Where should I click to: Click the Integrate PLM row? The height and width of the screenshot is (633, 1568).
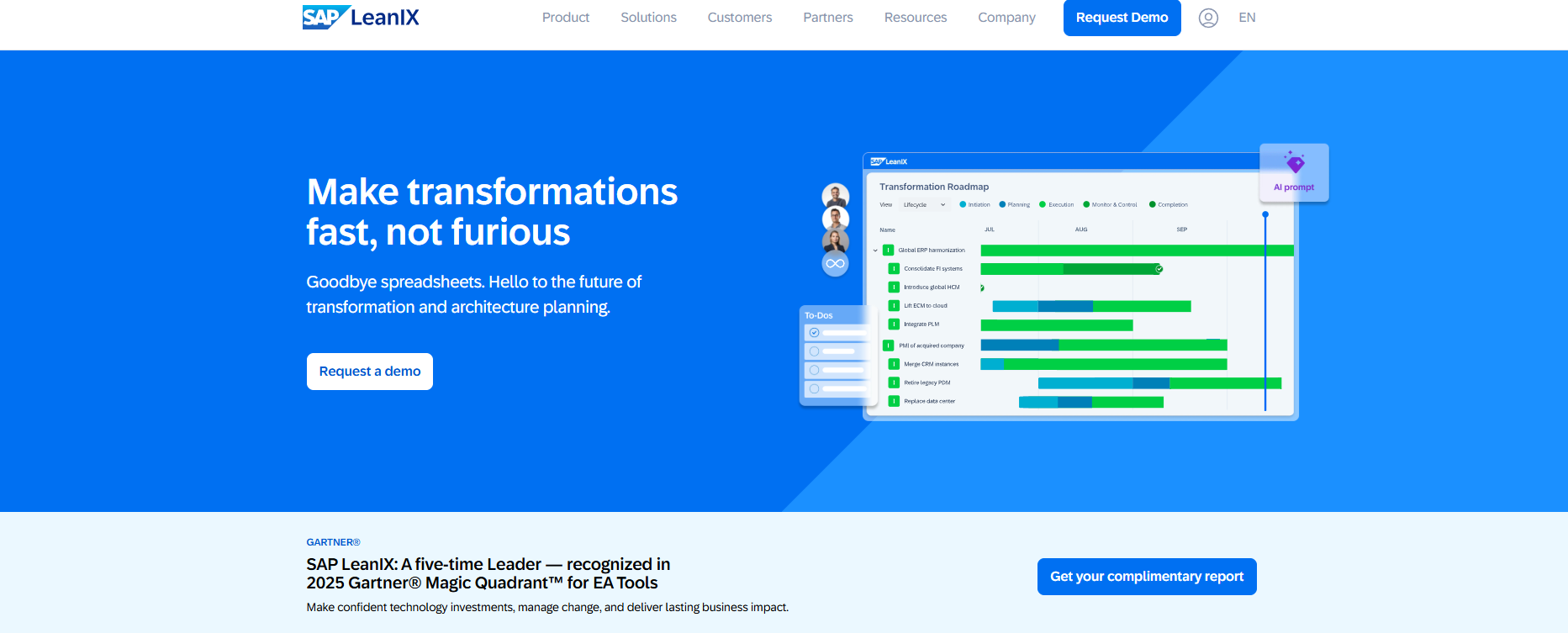tap(921, 324)
